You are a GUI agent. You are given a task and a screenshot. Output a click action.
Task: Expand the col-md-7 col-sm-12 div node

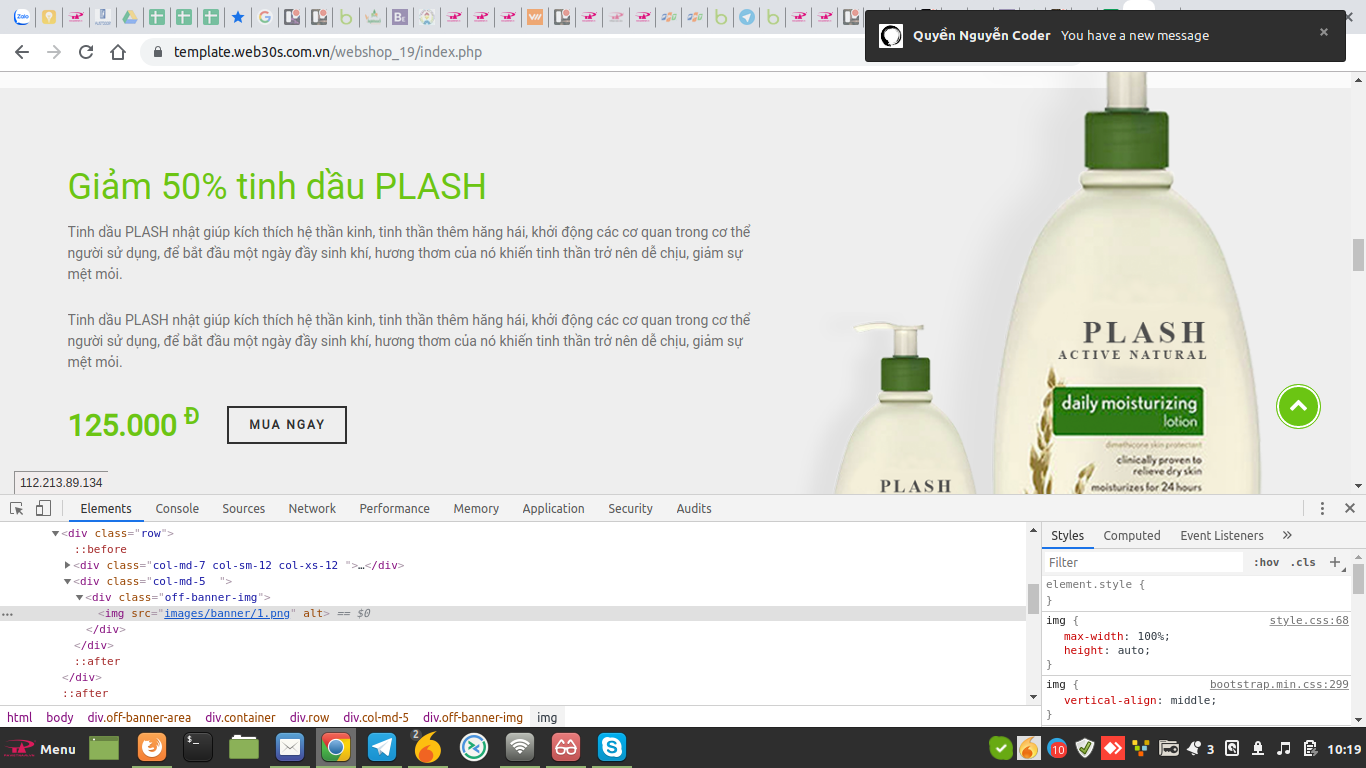(x=67, y=565)
